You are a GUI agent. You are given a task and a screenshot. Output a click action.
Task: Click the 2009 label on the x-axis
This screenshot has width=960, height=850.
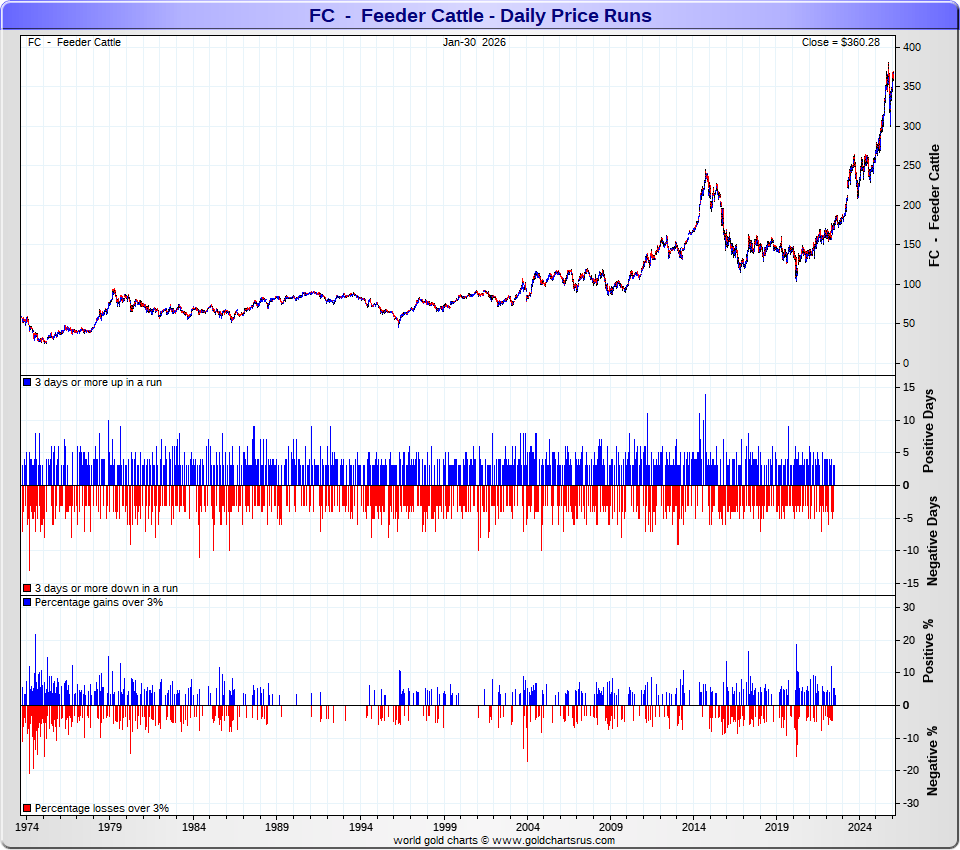pos(610,827)
